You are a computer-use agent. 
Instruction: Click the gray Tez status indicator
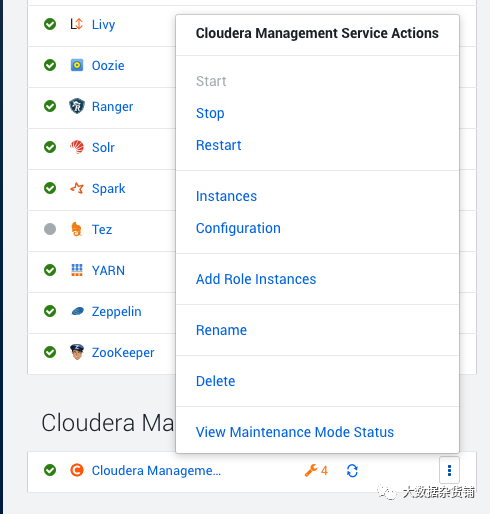[50, 229]
